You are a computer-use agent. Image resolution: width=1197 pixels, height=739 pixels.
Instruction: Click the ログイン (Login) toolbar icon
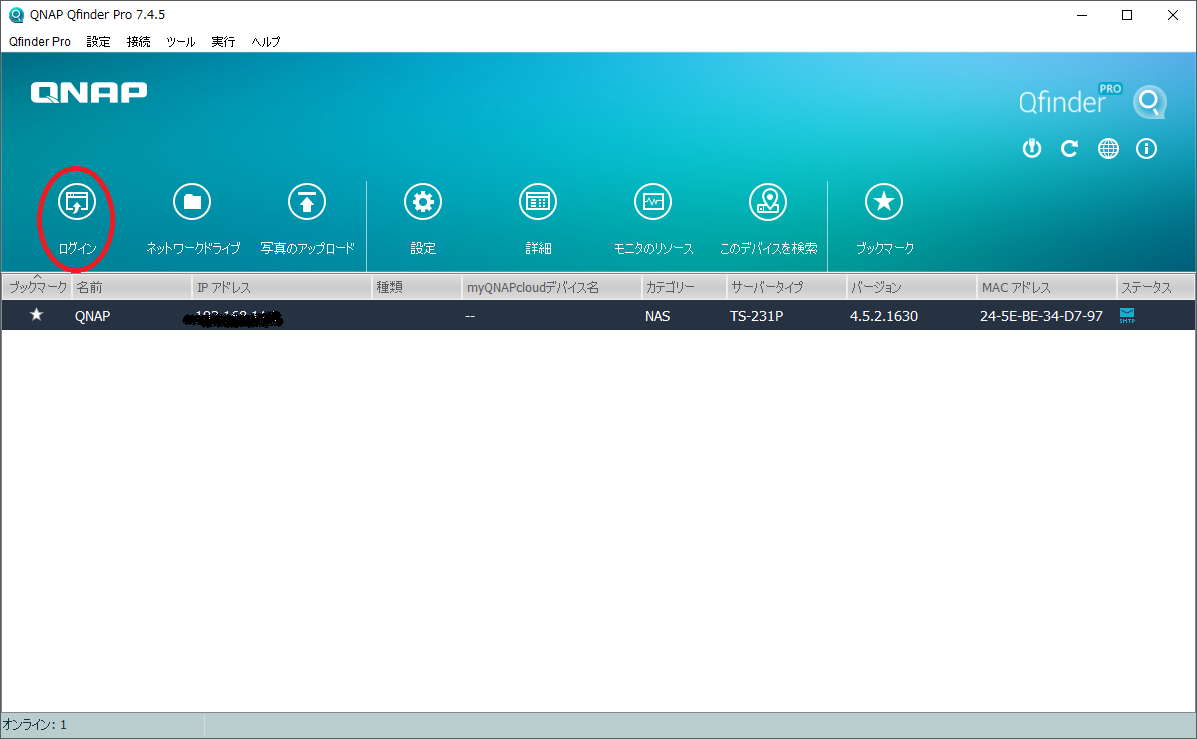76,202
